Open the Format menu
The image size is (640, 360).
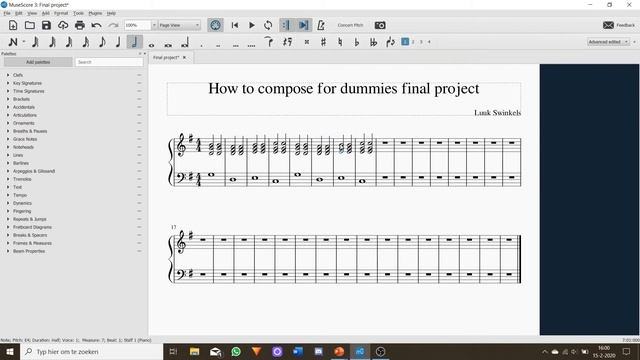coord(61,13)
